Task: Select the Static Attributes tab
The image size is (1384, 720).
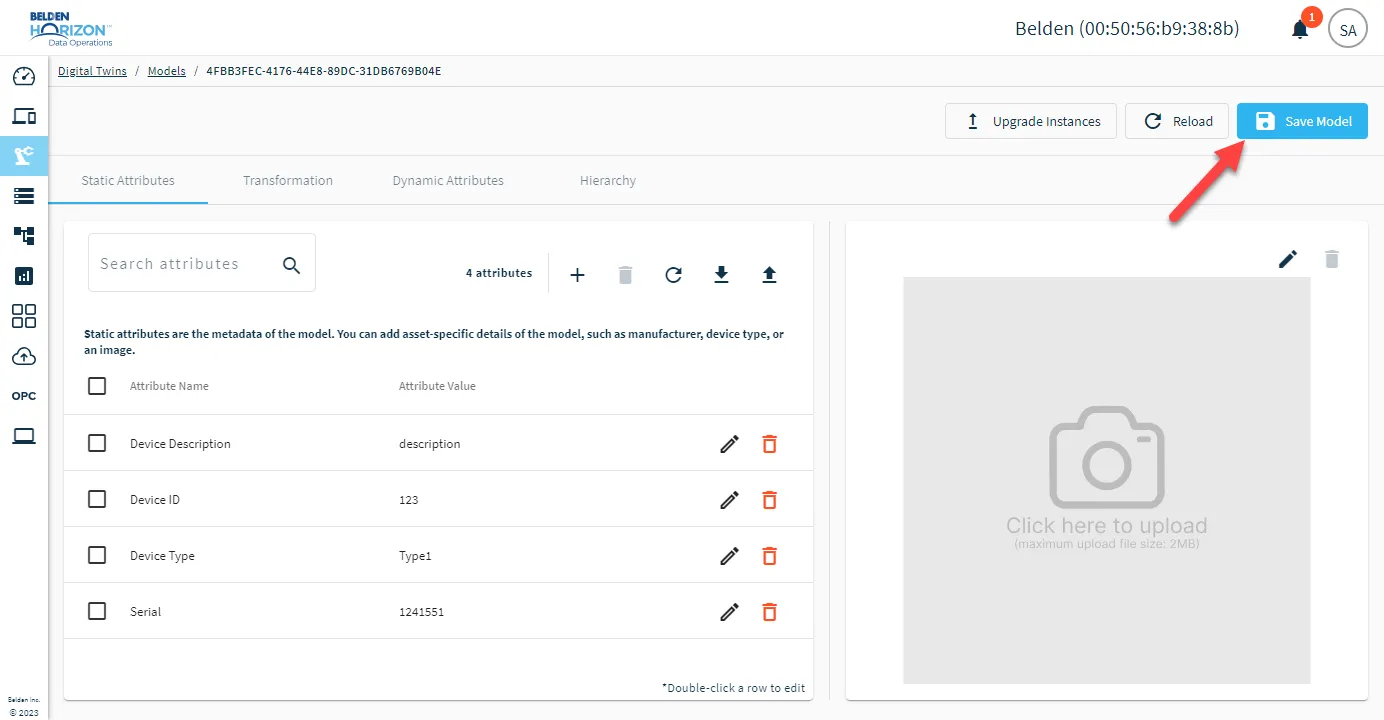Action: click(x=128, y=181)
